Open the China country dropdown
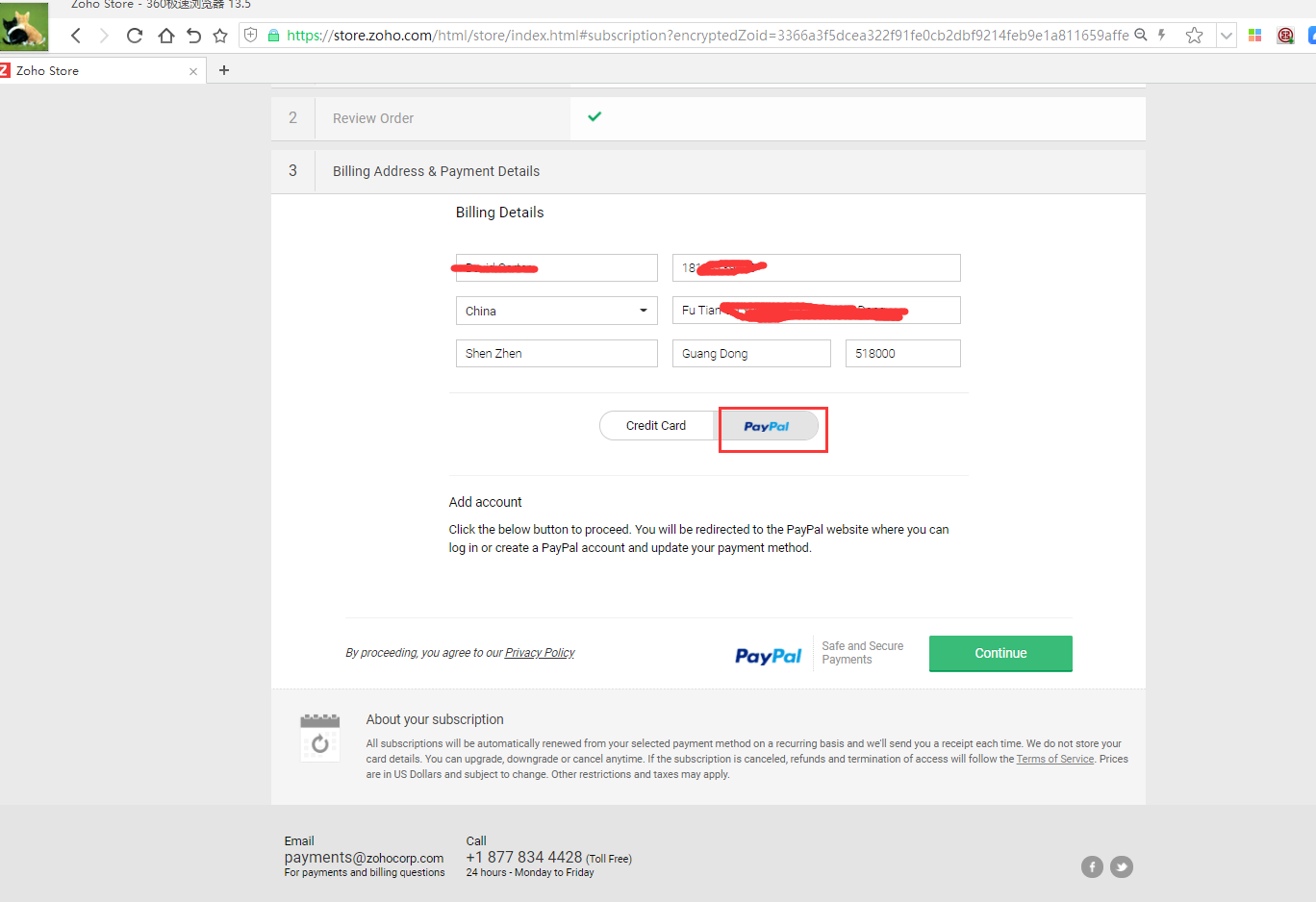This screenshot has height=902, width=1316. (x=557, y=311)
